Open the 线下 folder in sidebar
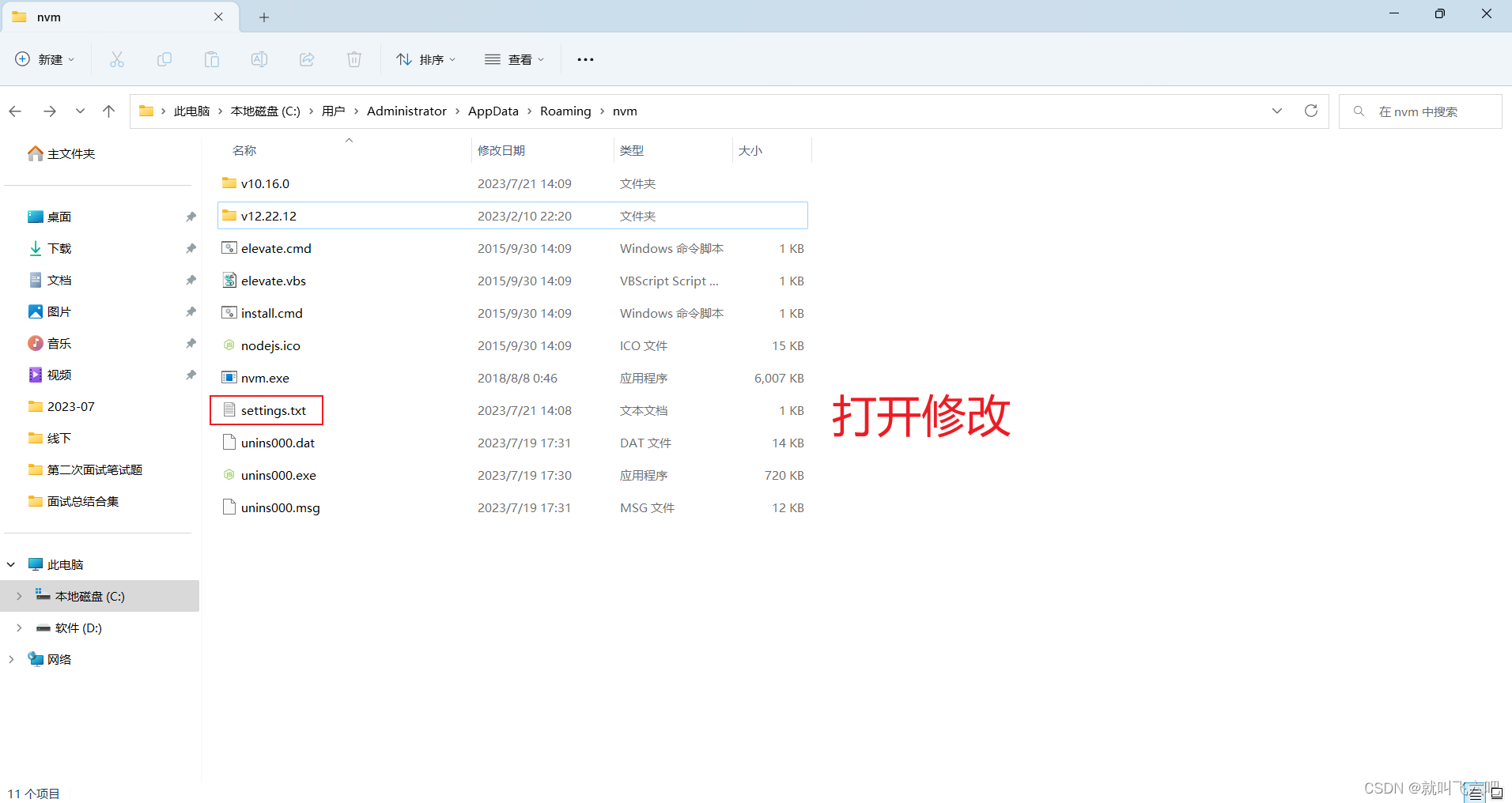The image size is (1512, 803). click(49, 438)
